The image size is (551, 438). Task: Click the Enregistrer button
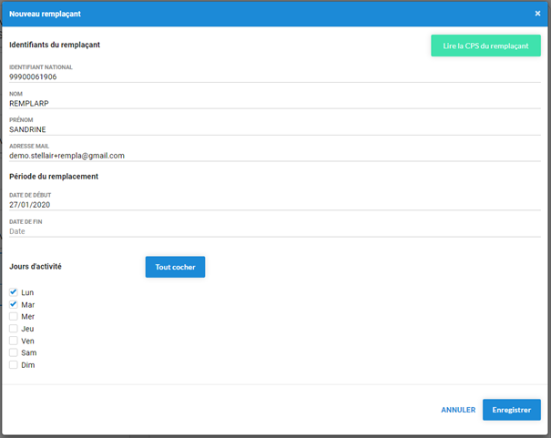(512, 410)
